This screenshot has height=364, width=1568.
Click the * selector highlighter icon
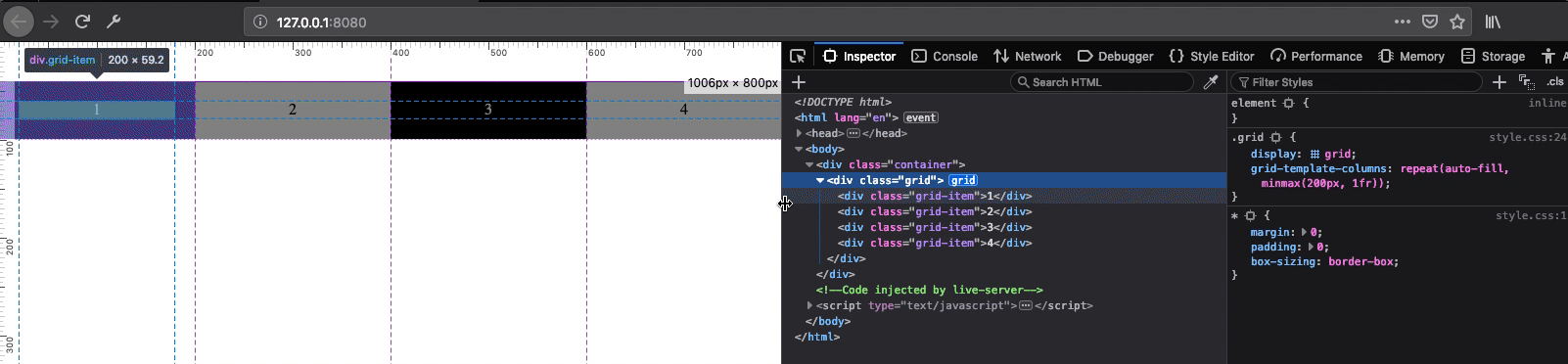click(x=1250, y=215)
